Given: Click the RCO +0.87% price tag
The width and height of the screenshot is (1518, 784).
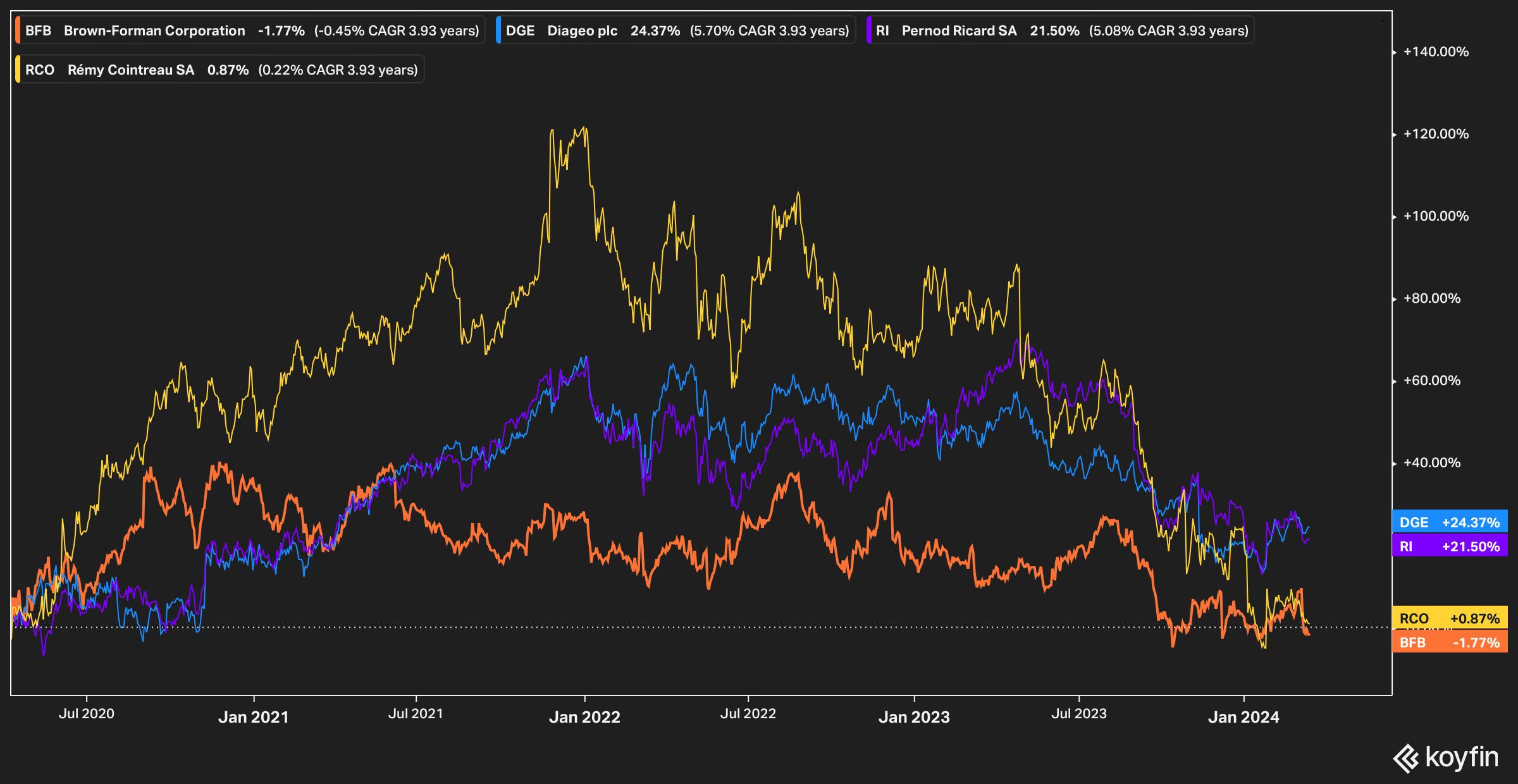Looking at the screenshot, I should (1450, 618).
